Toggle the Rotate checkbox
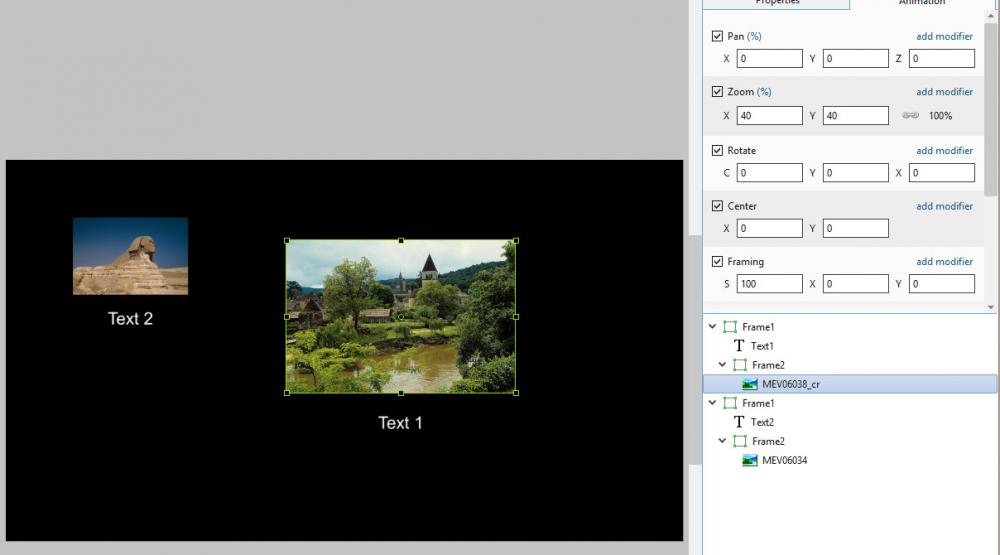Viewport: 1000px width, 555px height. [717, 151]
